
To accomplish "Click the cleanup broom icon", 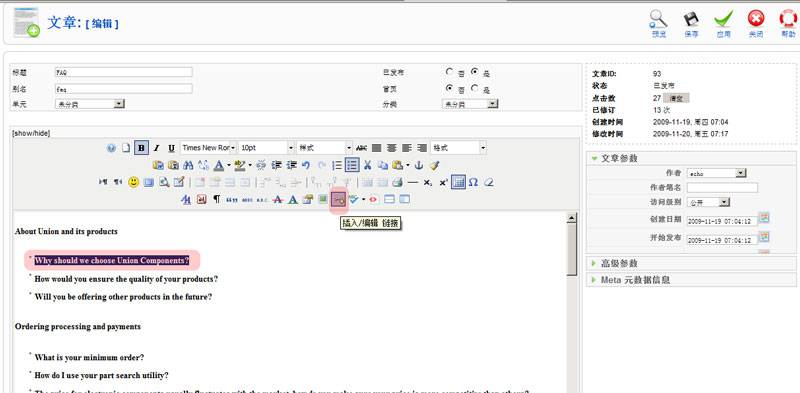I will (x=434, y=165).
